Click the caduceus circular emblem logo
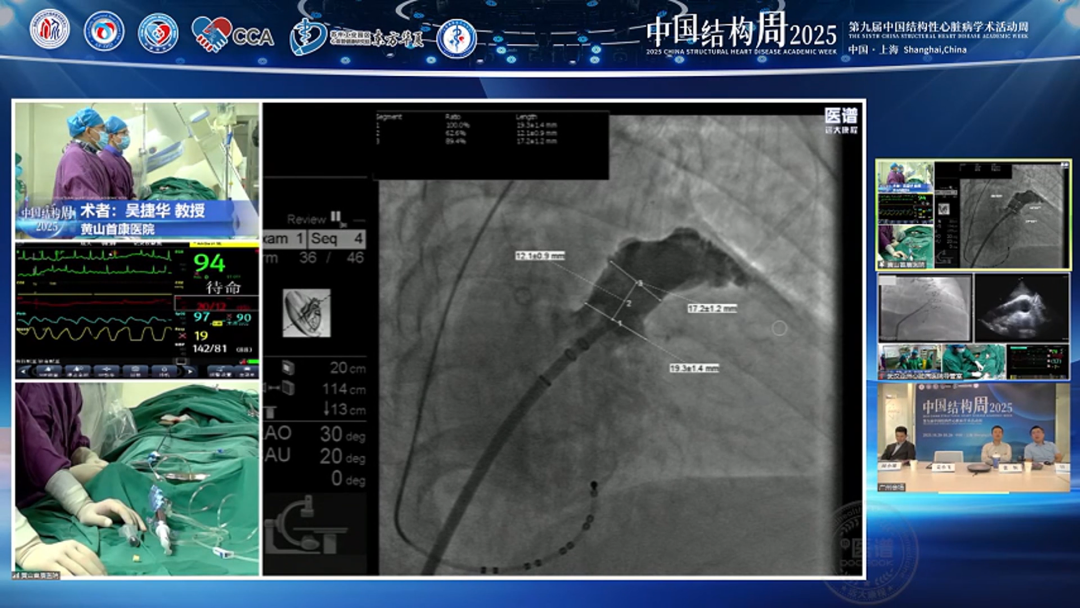Image resolution: width=1080 pixels, height=608 pixels. pyautogui.click(x=457, y=38)
